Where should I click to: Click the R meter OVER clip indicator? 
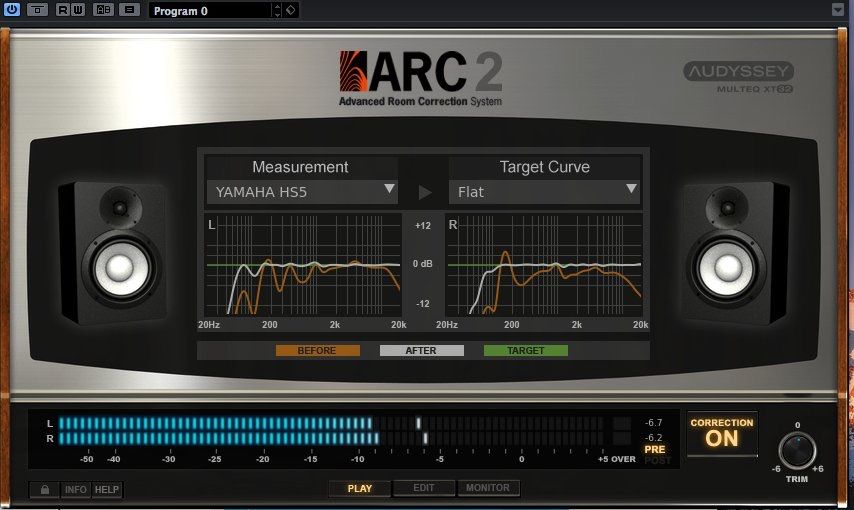click(622, 438)
